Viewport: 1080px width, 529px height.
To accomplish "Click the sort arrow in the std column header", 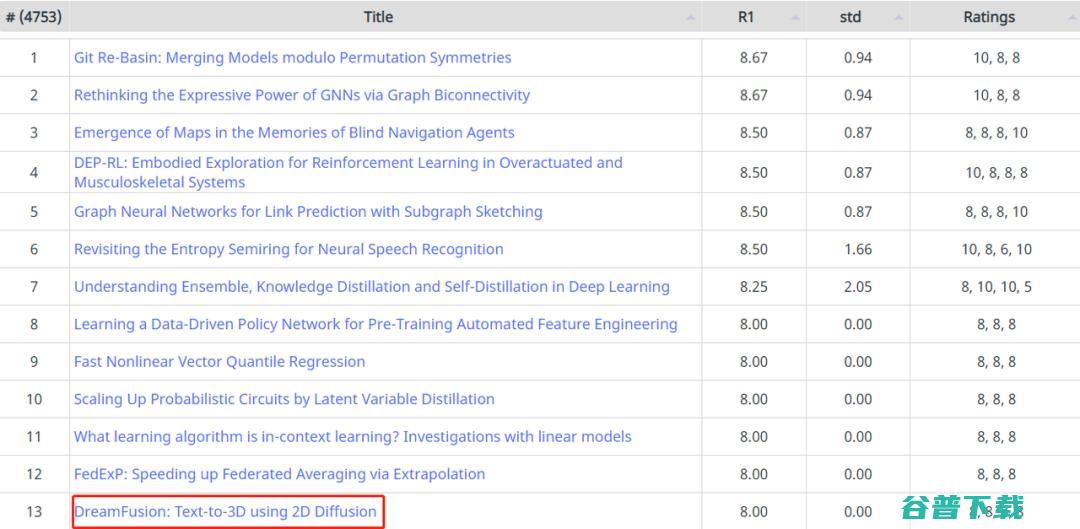I will tap(898, 18).
